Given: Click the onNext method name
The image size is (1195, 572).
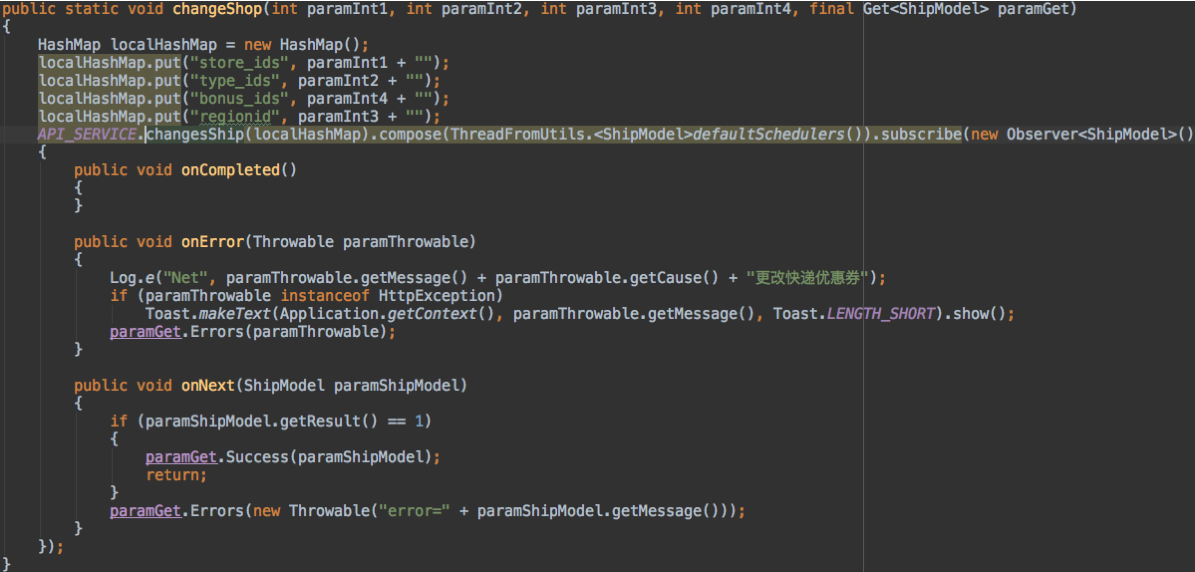Looking at the screenshot, I should point(208,385).
